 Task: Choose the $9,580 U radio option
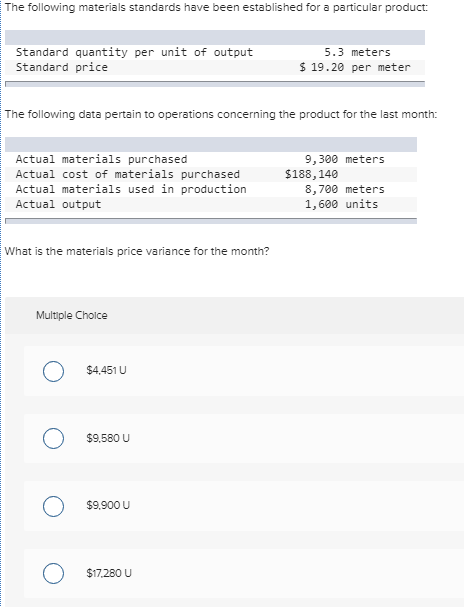(x=53, y=438)
